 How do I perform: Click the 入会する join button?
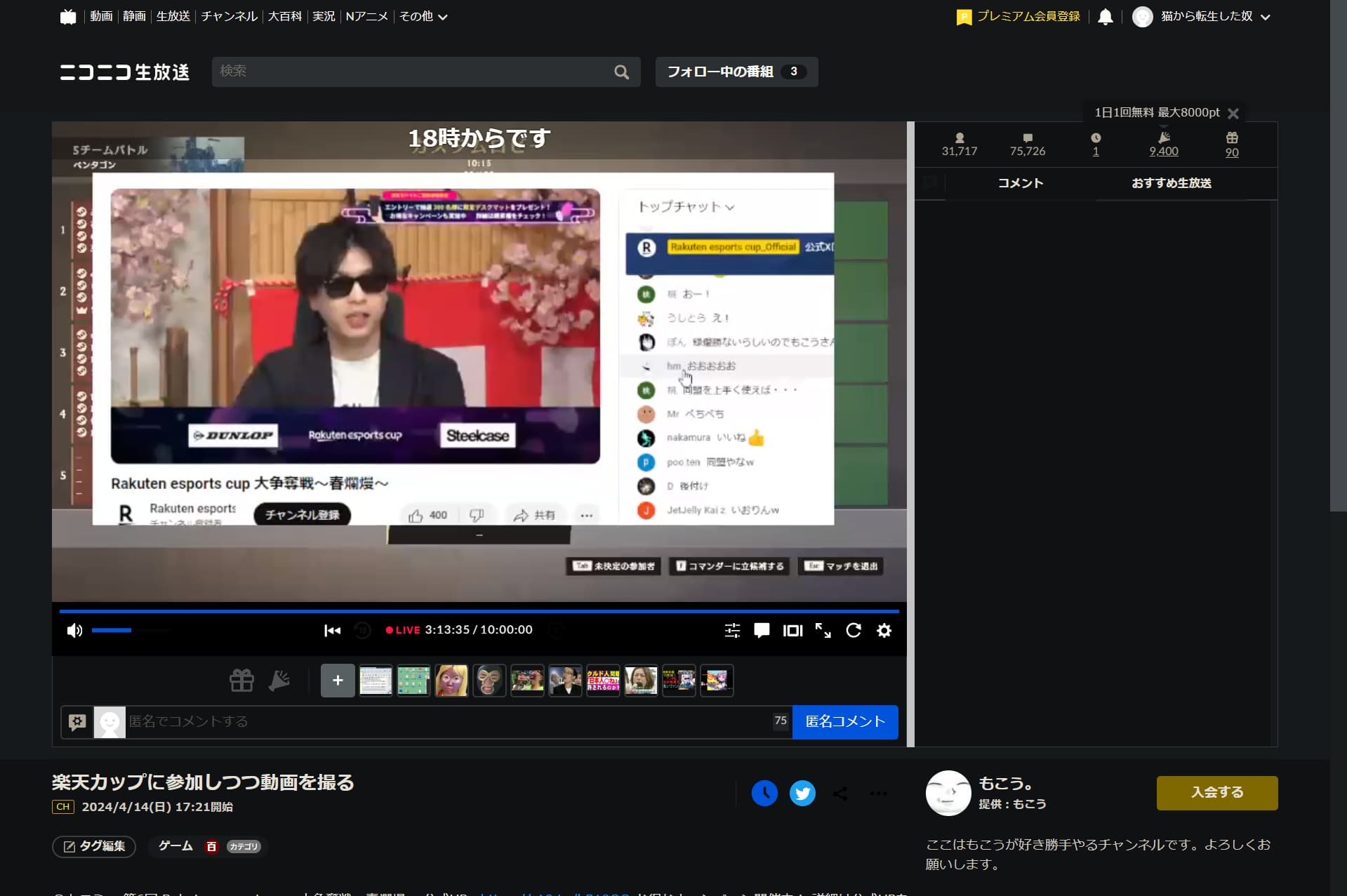(x=1217, y=792)
